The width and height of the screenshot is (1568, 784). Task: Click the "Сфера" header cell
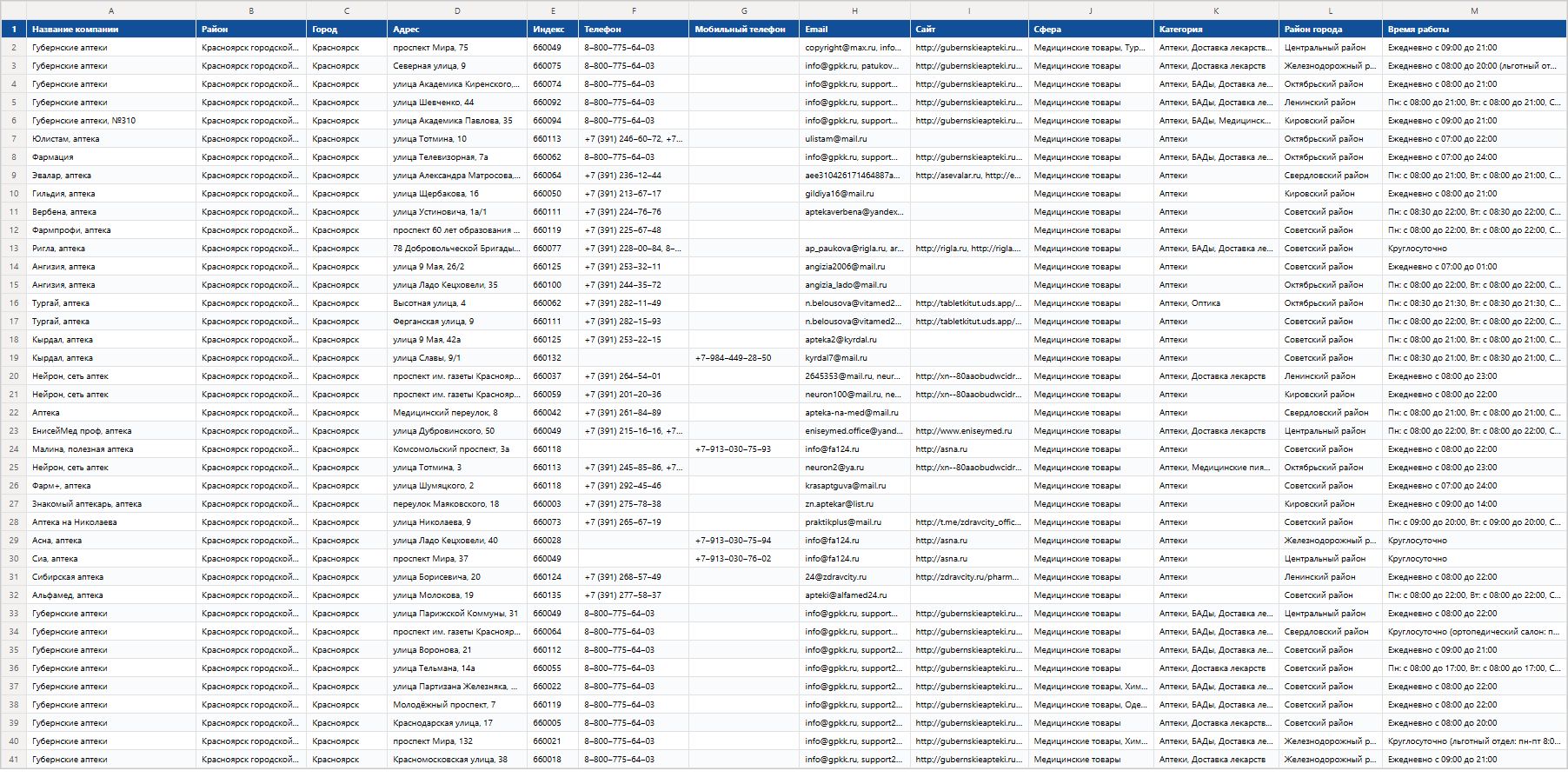(x=1091, y=30)
